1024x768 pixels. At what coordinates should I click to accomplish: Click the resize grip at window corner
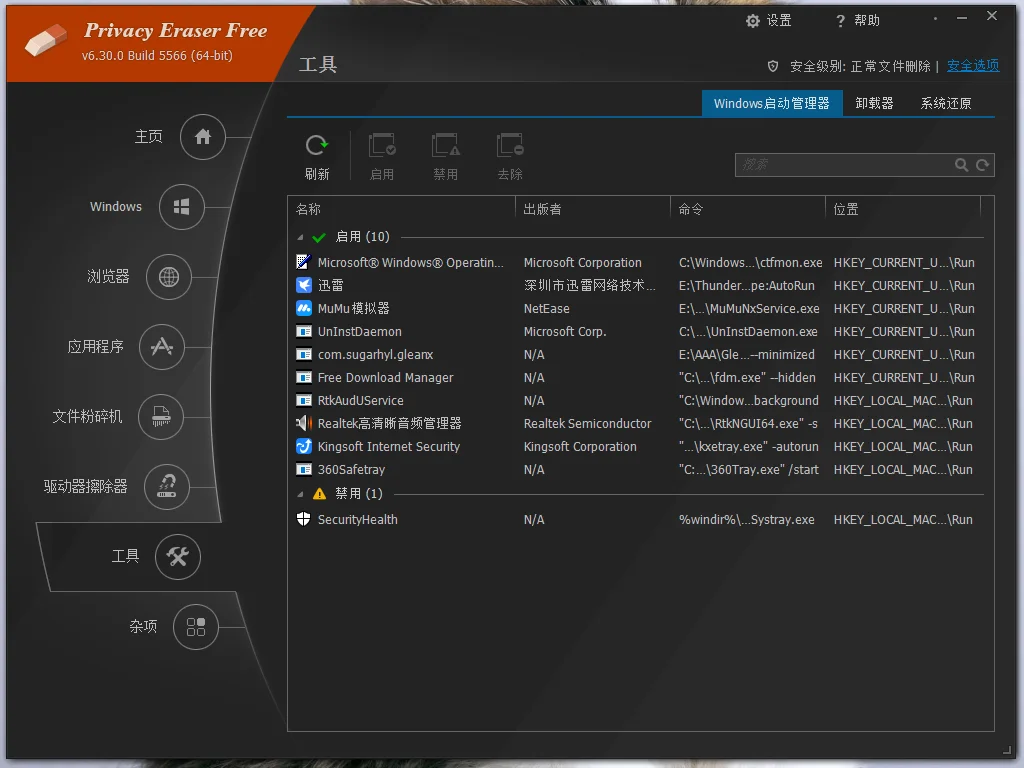1007,751
